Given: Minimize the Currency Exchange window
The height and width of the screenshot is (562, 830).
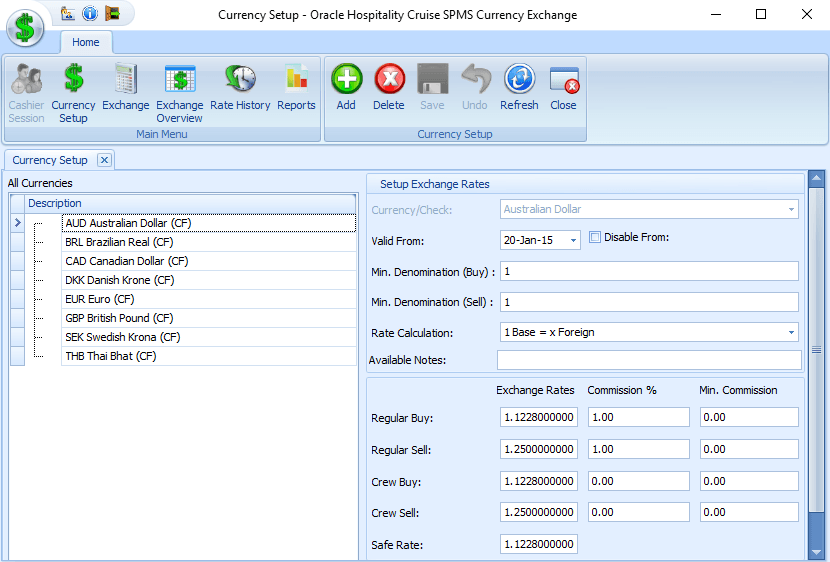Looking at the screenshot, I should pyautogui.click(x=716, y=14).
